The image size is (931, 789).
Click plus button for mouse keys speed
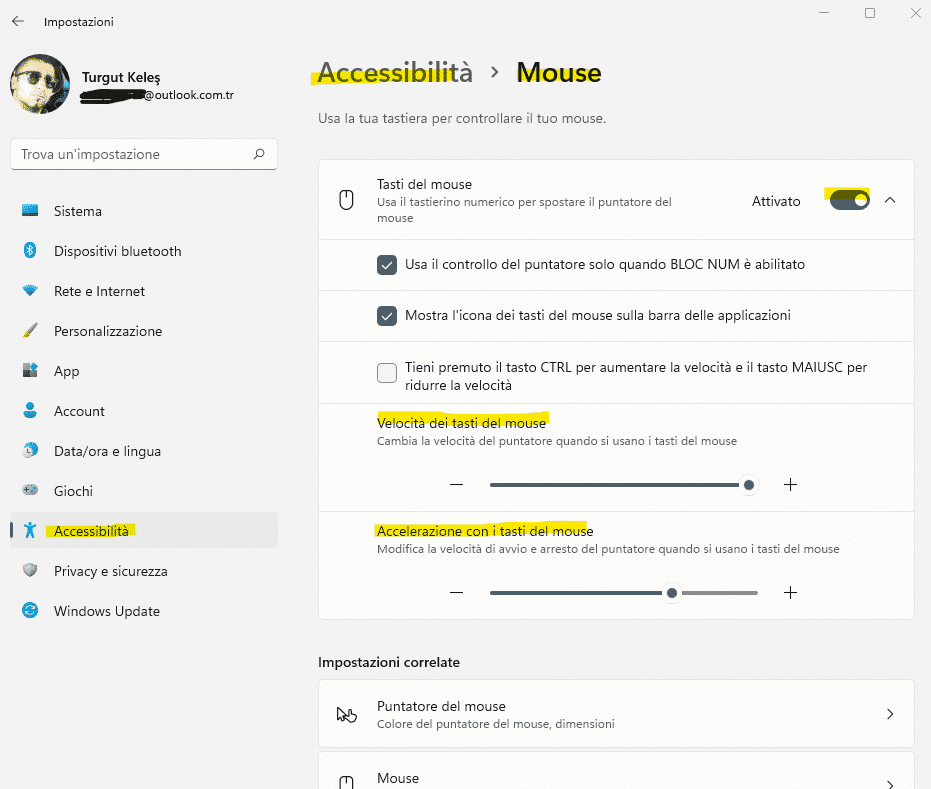[x=790, y=485]
